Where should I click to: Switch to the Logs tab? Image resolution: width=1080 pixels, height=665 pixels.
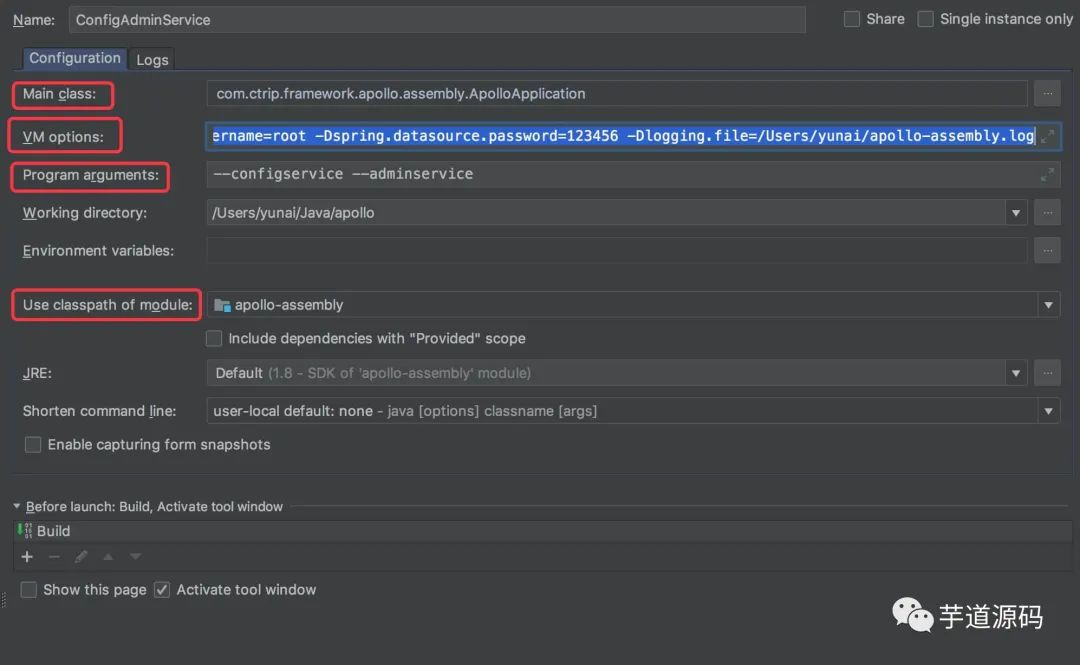(x=152, y=60)
